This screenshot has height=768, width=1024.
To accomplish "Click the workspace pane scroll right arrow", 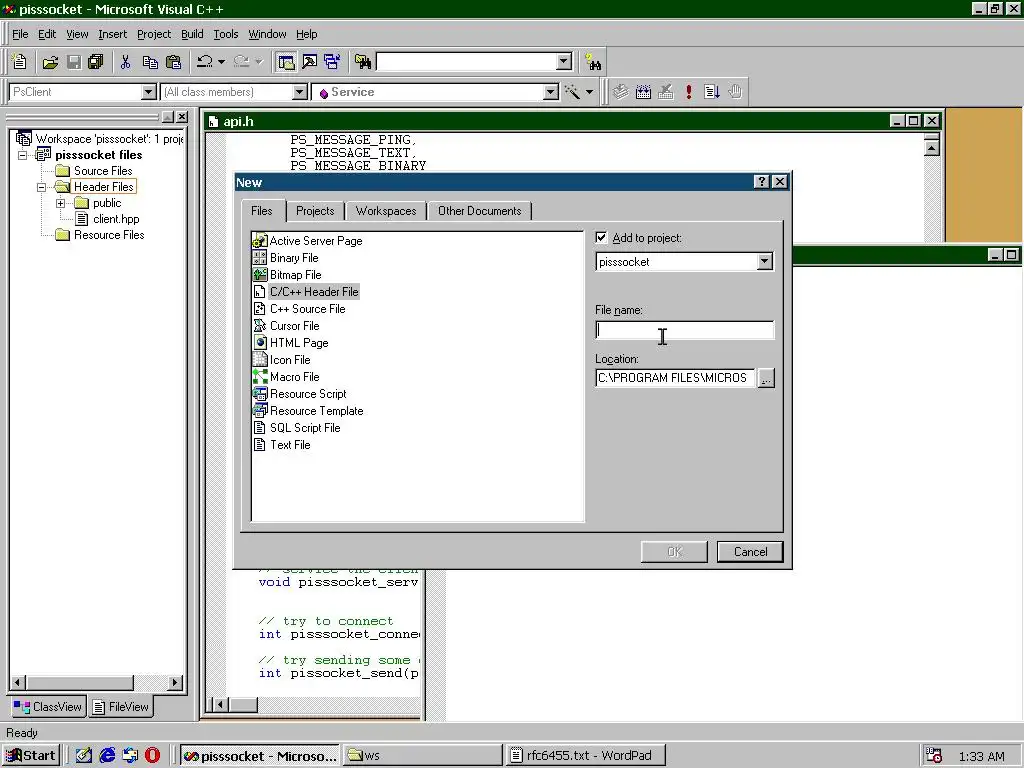I will [x=174, y=683].
